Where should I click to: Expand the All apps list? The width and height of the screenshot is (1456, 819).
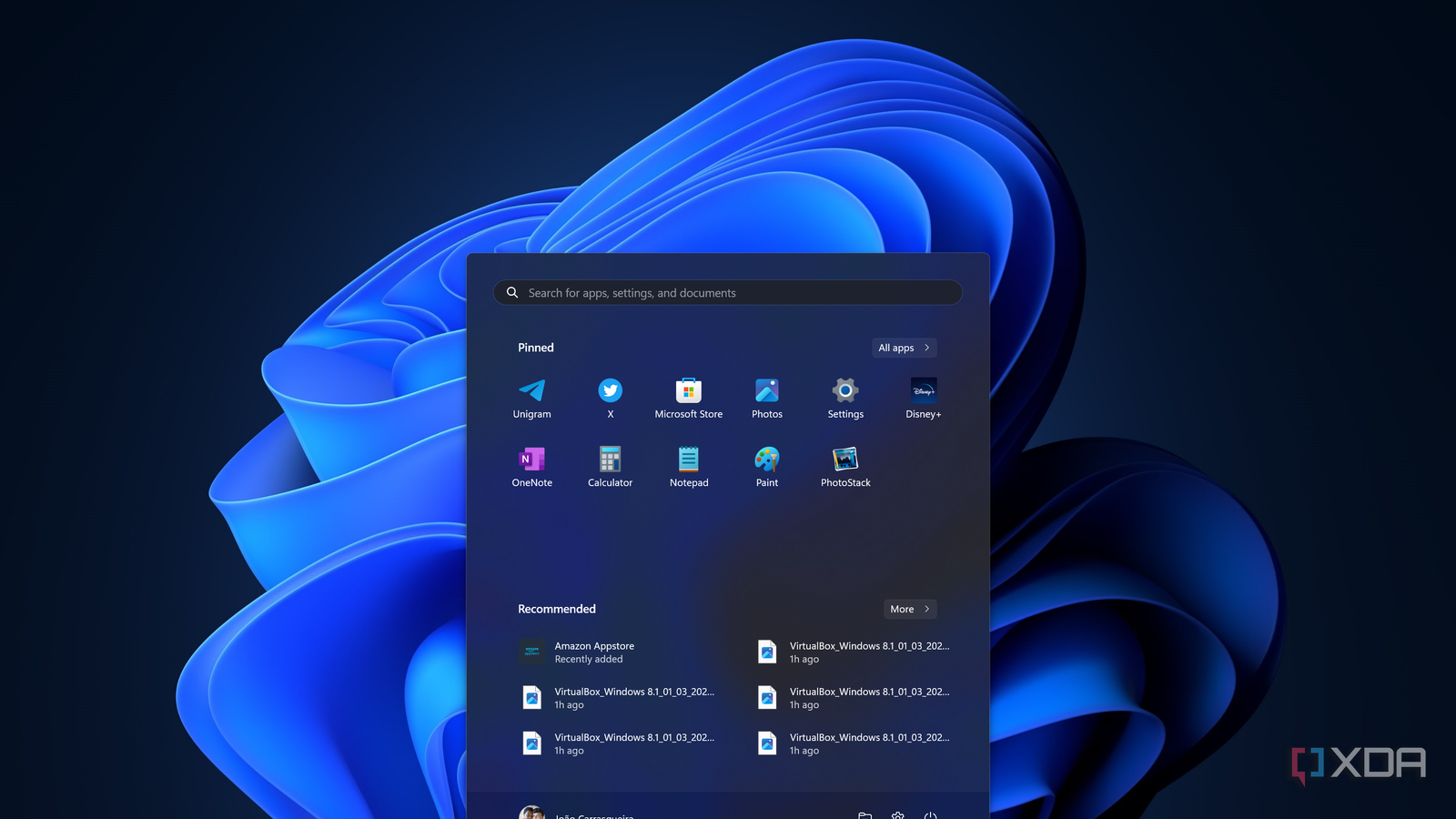[904, 347]
